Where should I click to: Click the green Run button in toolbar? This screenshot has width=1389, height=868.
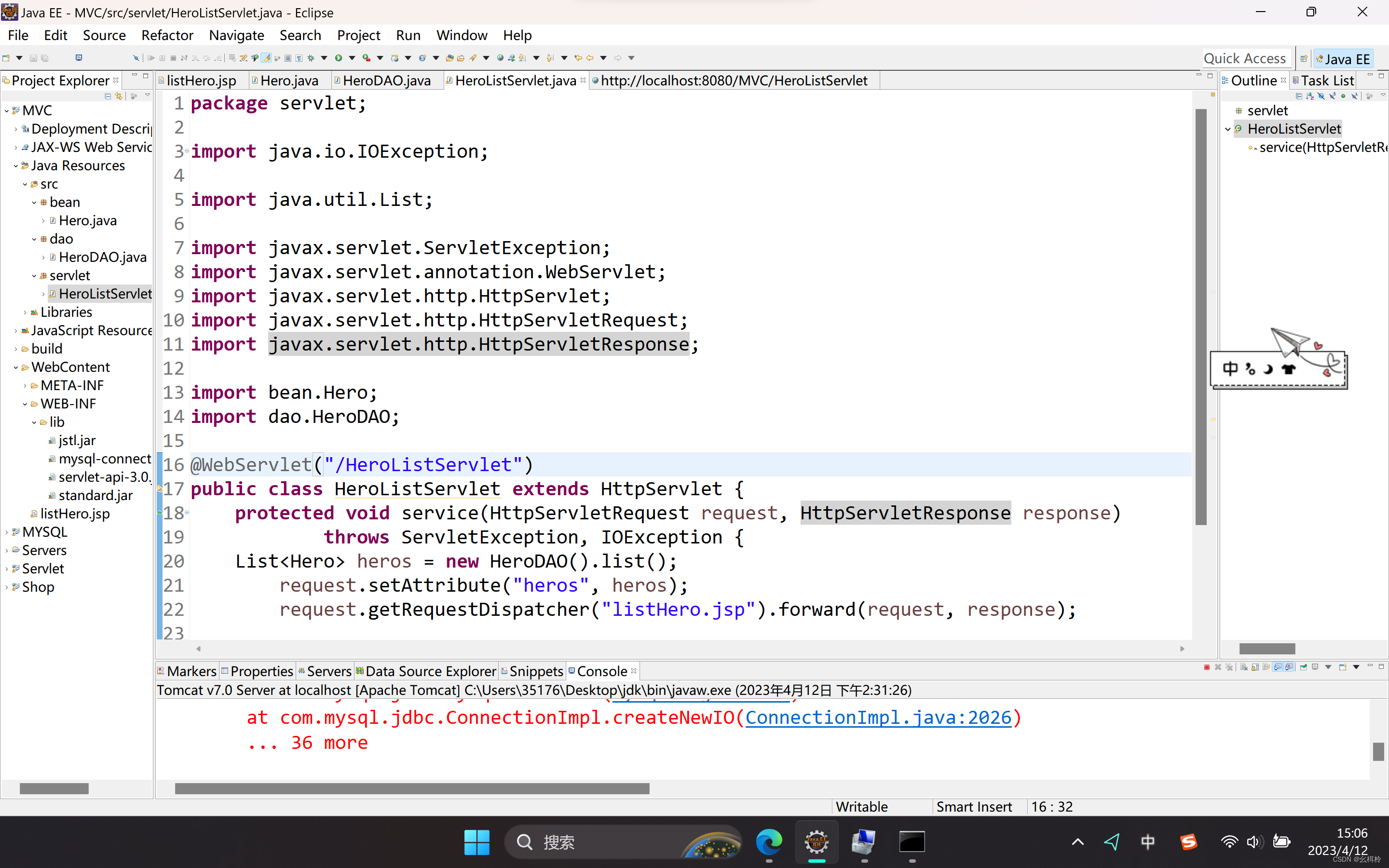click(339, 58)
